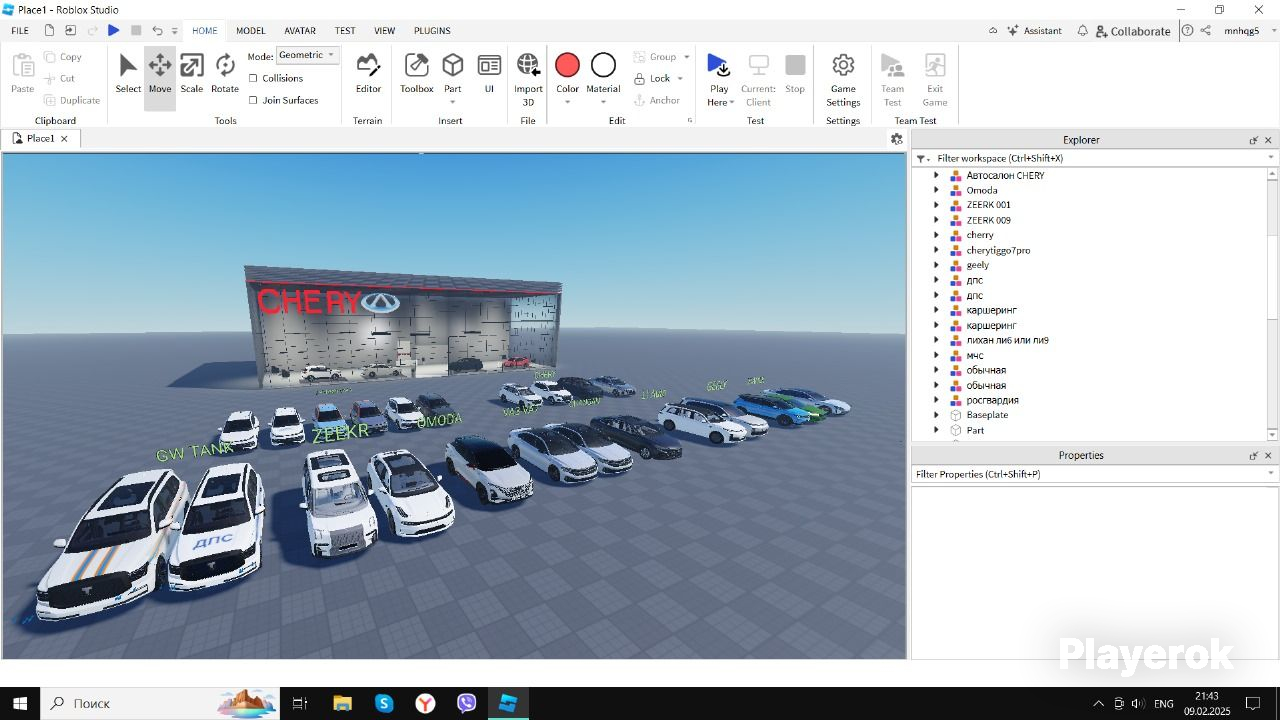Start Play Here test
Viewport: 1280px width, 720px height.
[x=718, y=66]
